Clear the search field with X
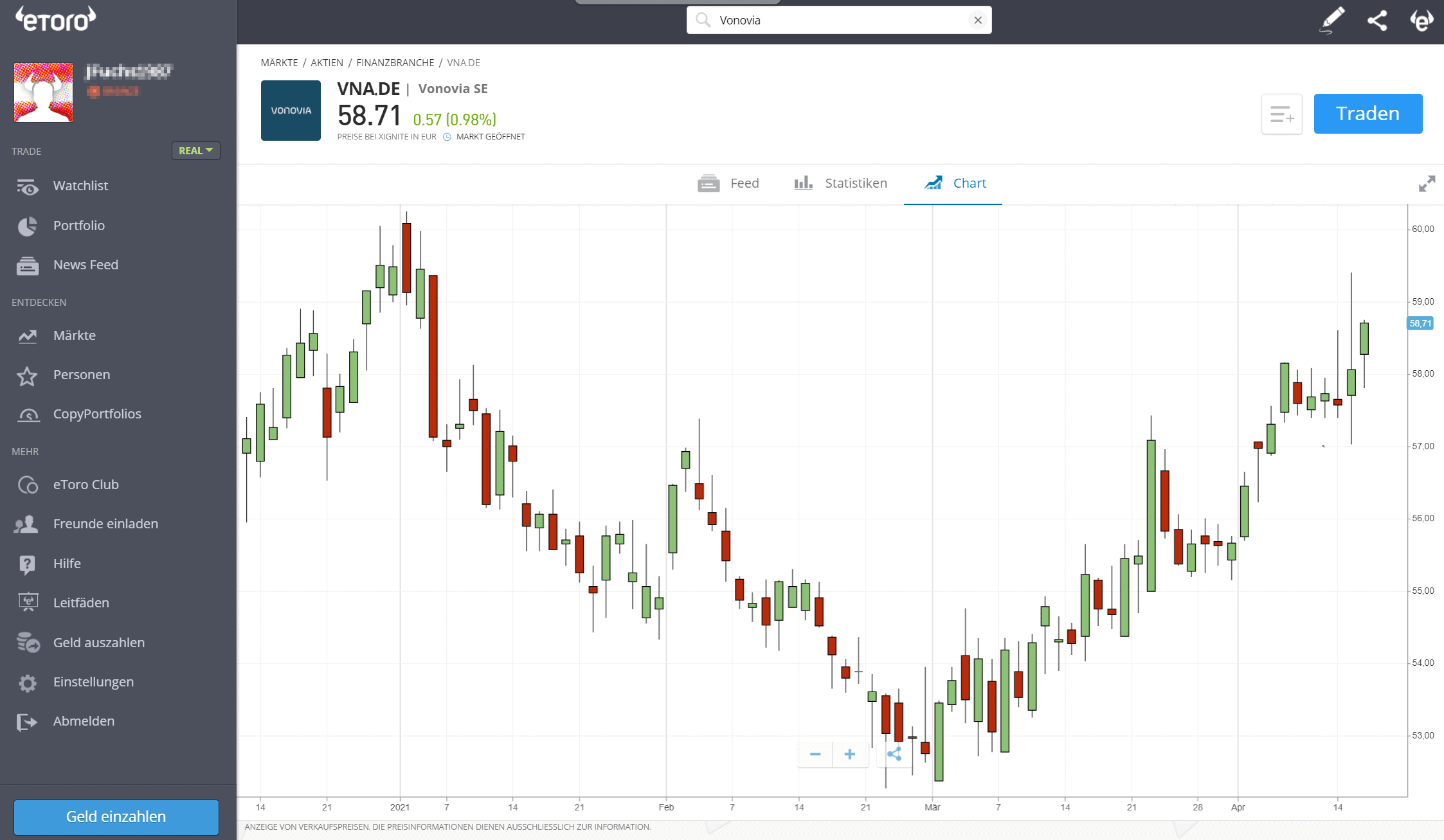The width and height of the screenshot is (1444, 840). 977,20
